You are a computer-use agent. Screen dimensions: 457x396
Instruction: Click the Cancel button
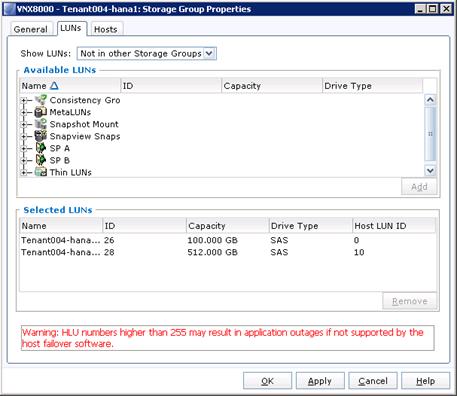373,381
